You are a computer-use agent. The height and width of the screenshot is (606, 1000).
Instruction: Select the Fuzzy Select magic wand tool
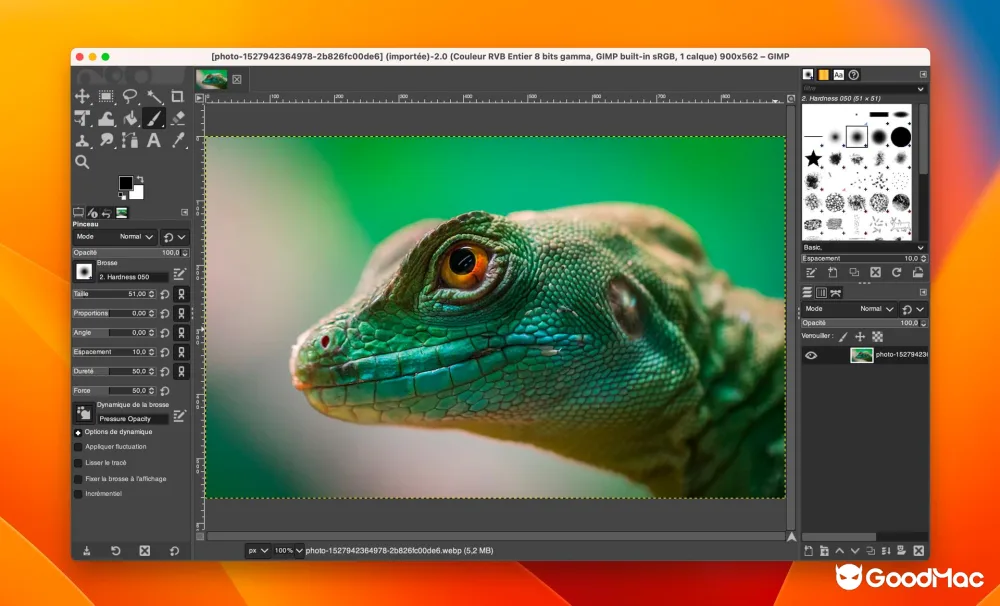pyautogui.click(x=154, y=96)
